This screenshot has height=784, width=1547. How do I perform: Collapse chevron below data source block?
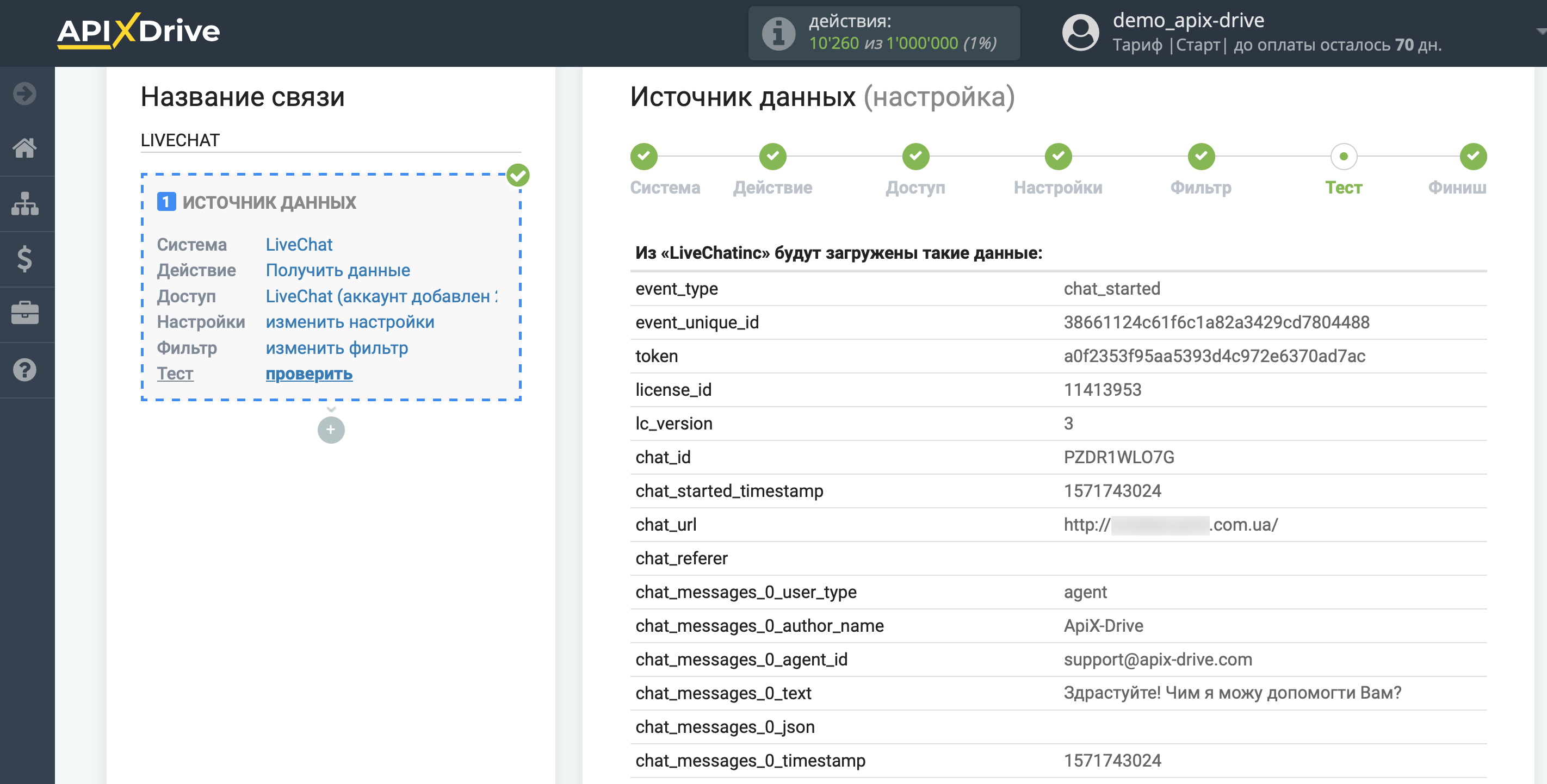coord(331,409)
